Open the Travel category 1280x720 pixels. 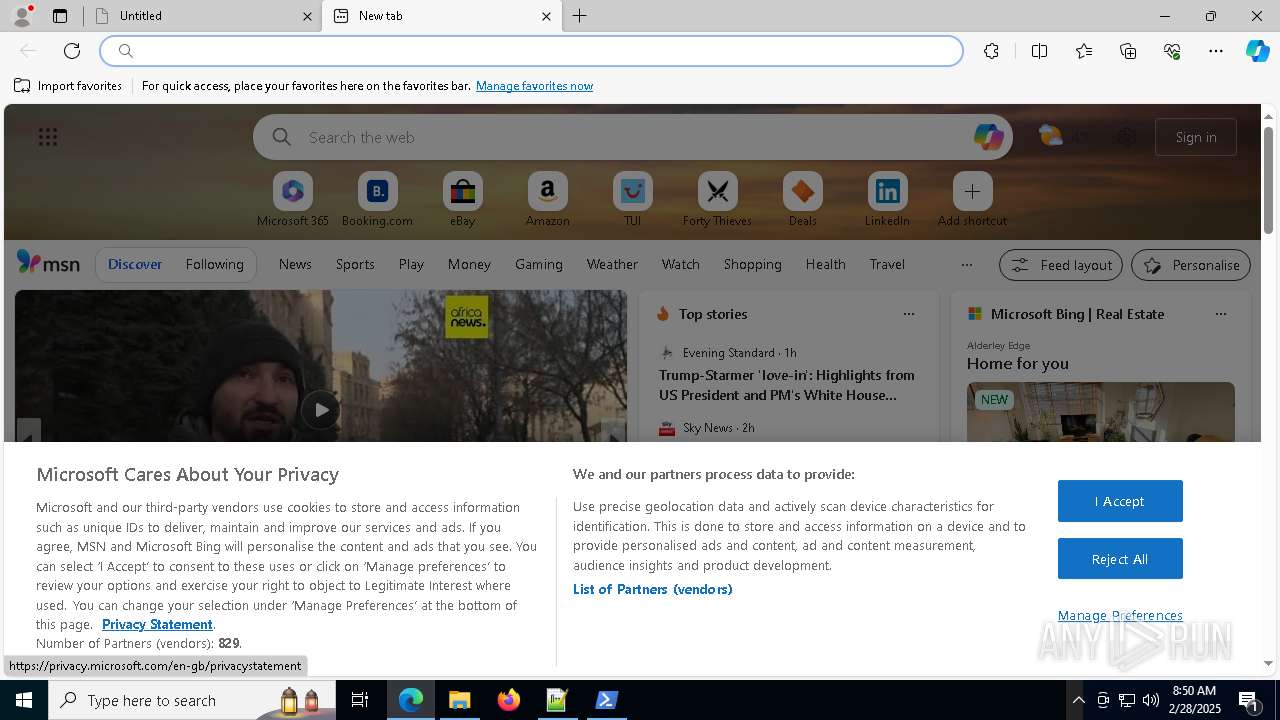click(887, 264)
